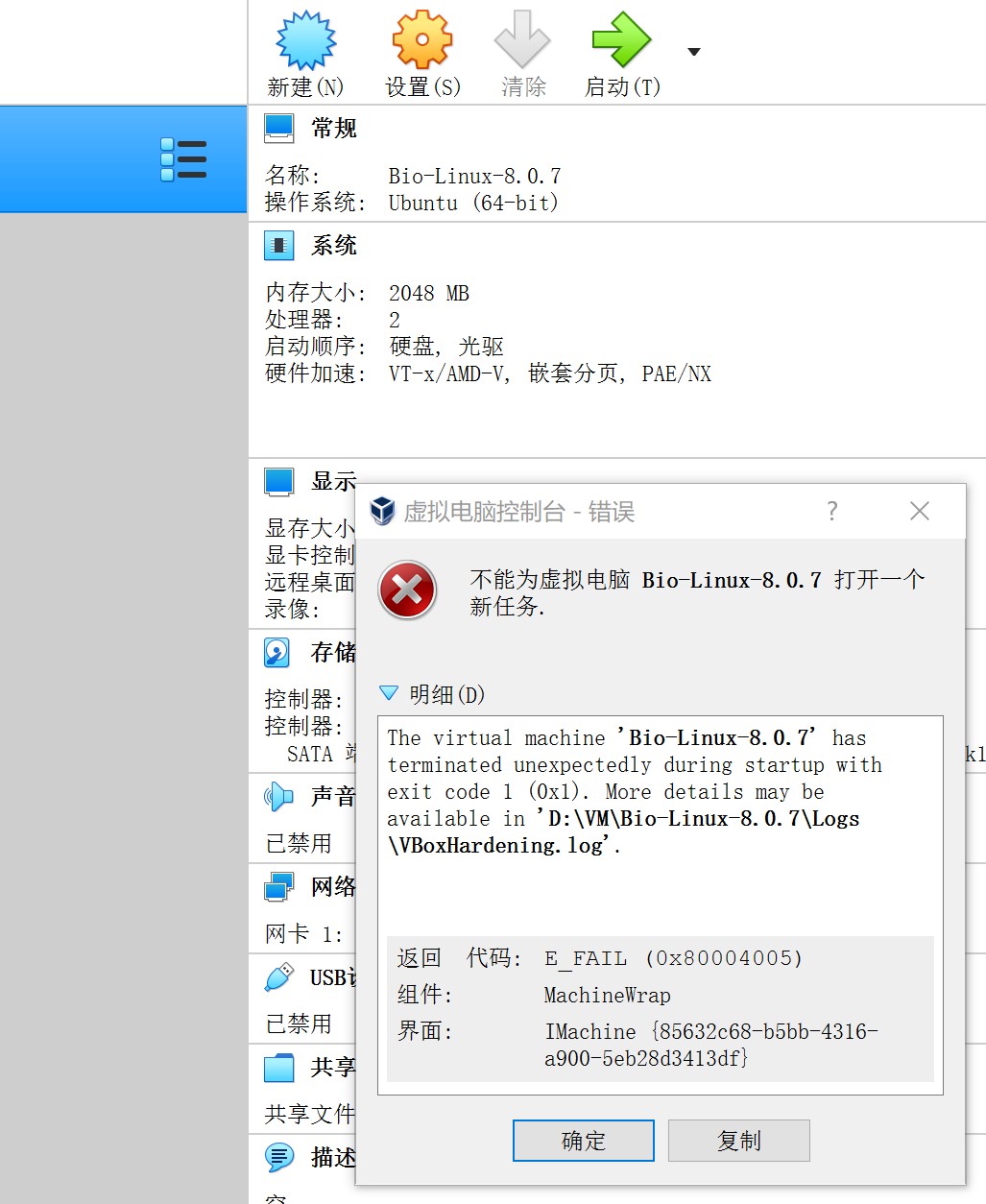Click the 2048 MB memory value
The image size is (986, 1204).
(429, 293)
